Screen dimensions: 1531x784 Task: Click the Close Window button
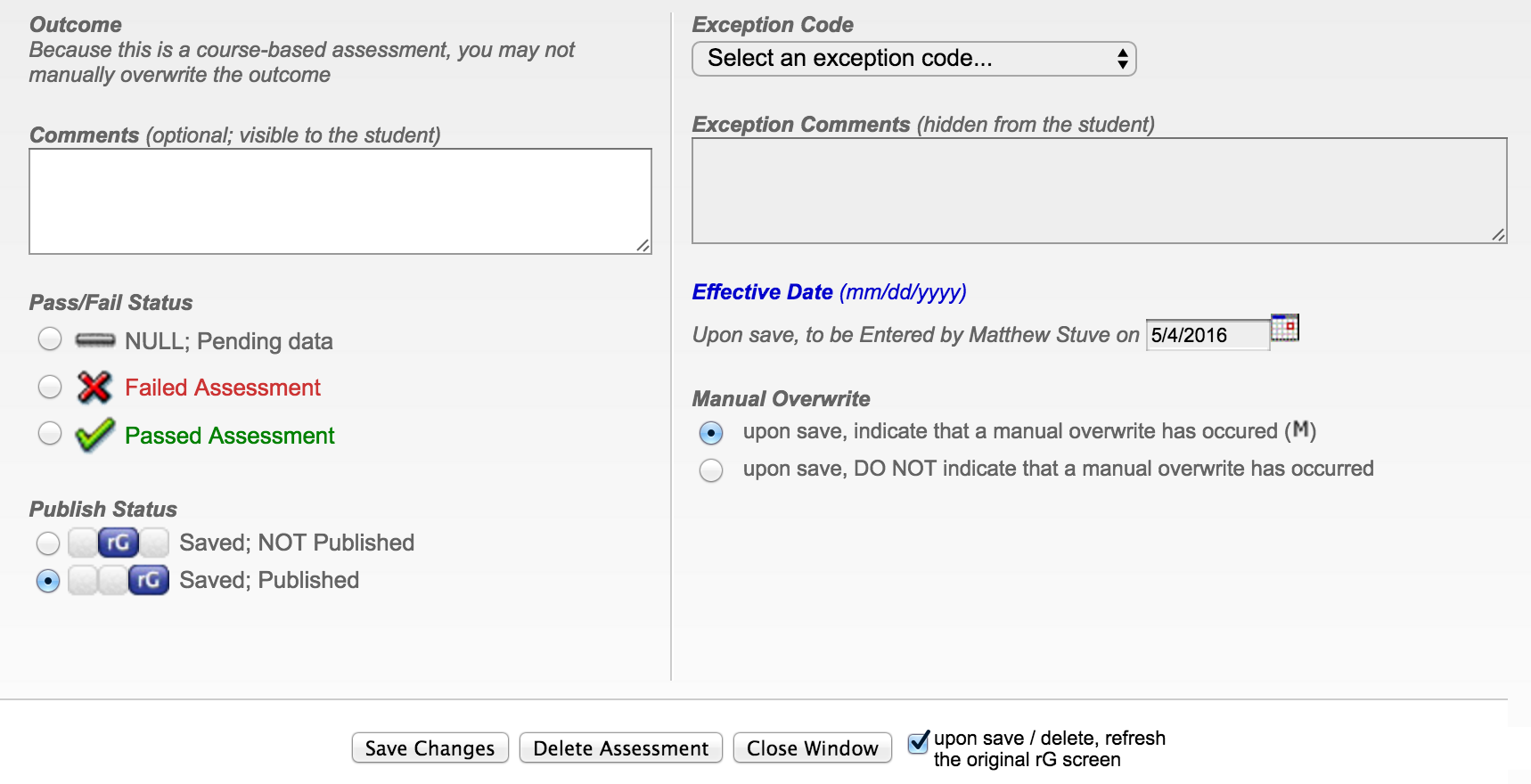812,748
